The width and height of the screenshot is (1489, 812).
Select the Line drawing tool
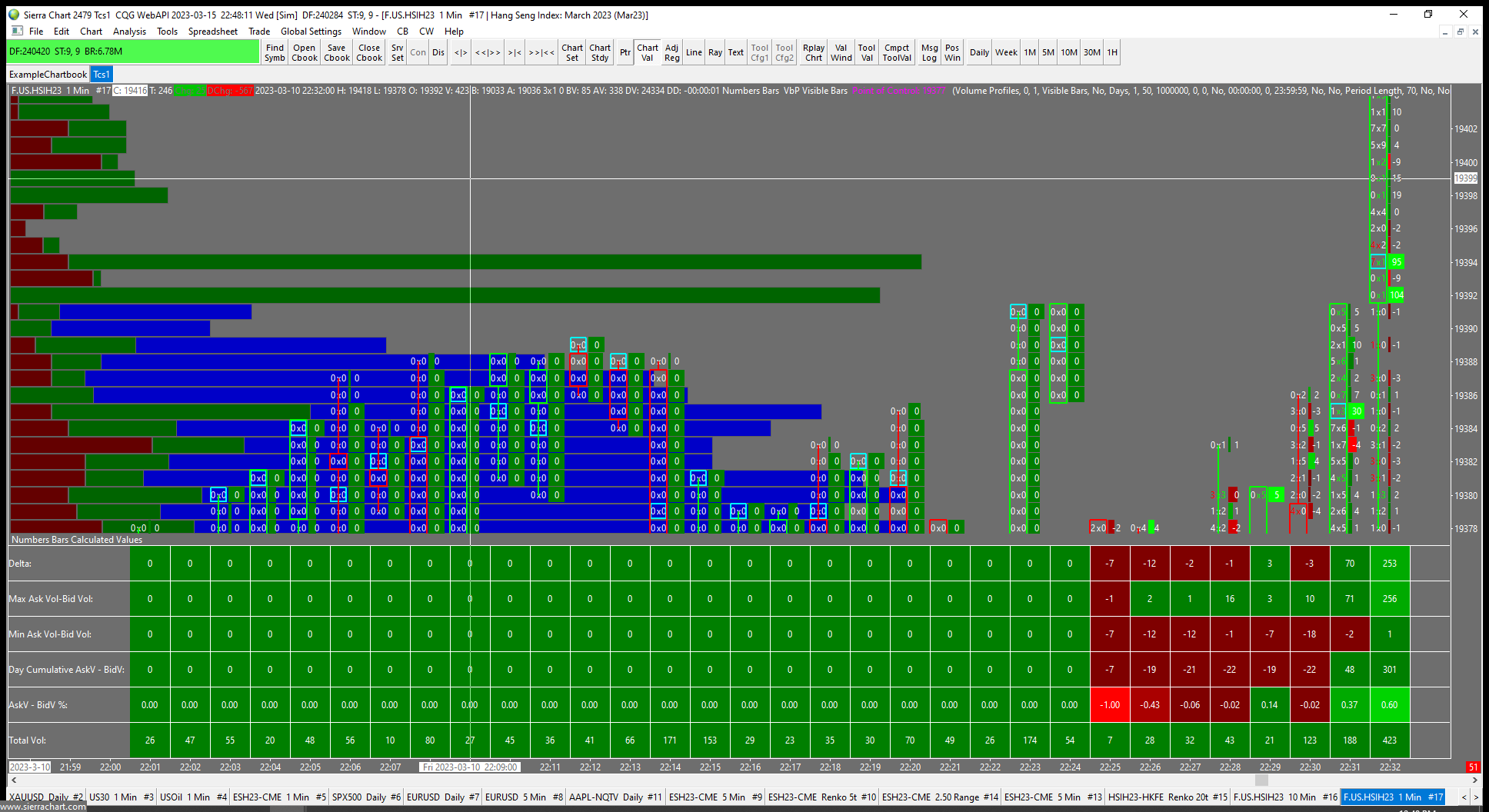pyautogui.click(x=694, y=52)
